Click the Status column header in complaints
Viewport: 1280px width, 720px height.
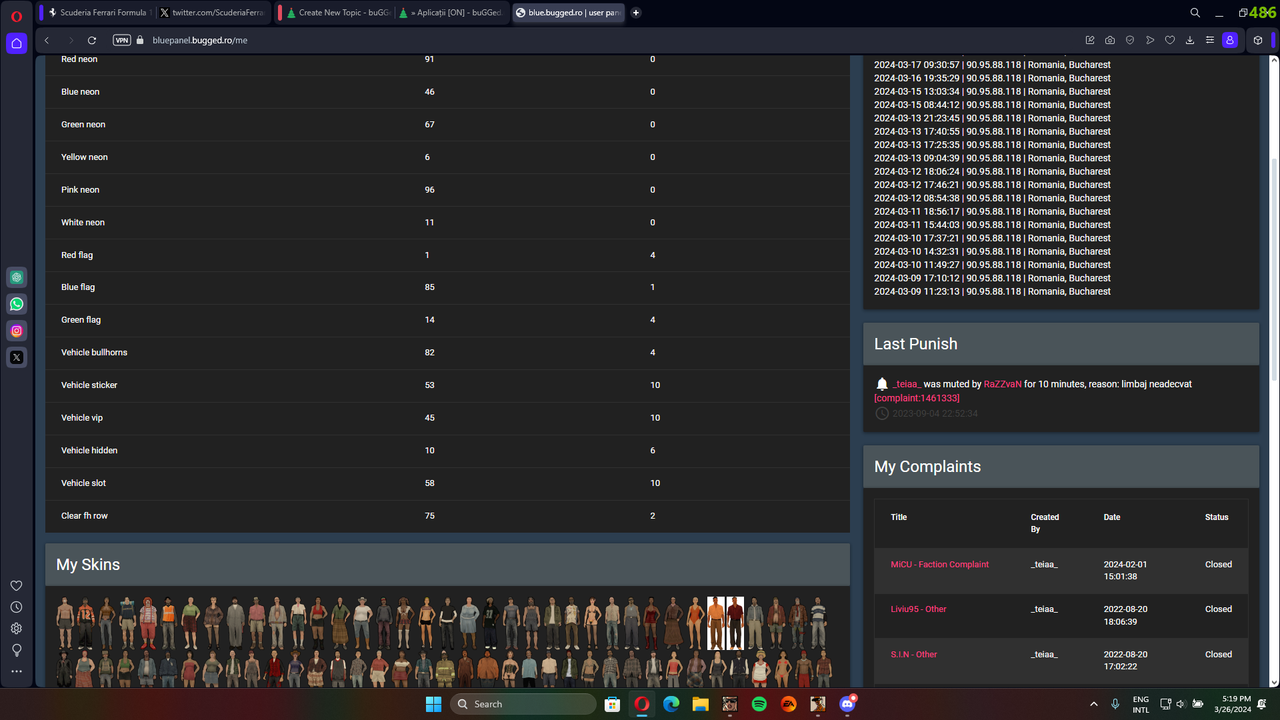[x=1216, y=517]
